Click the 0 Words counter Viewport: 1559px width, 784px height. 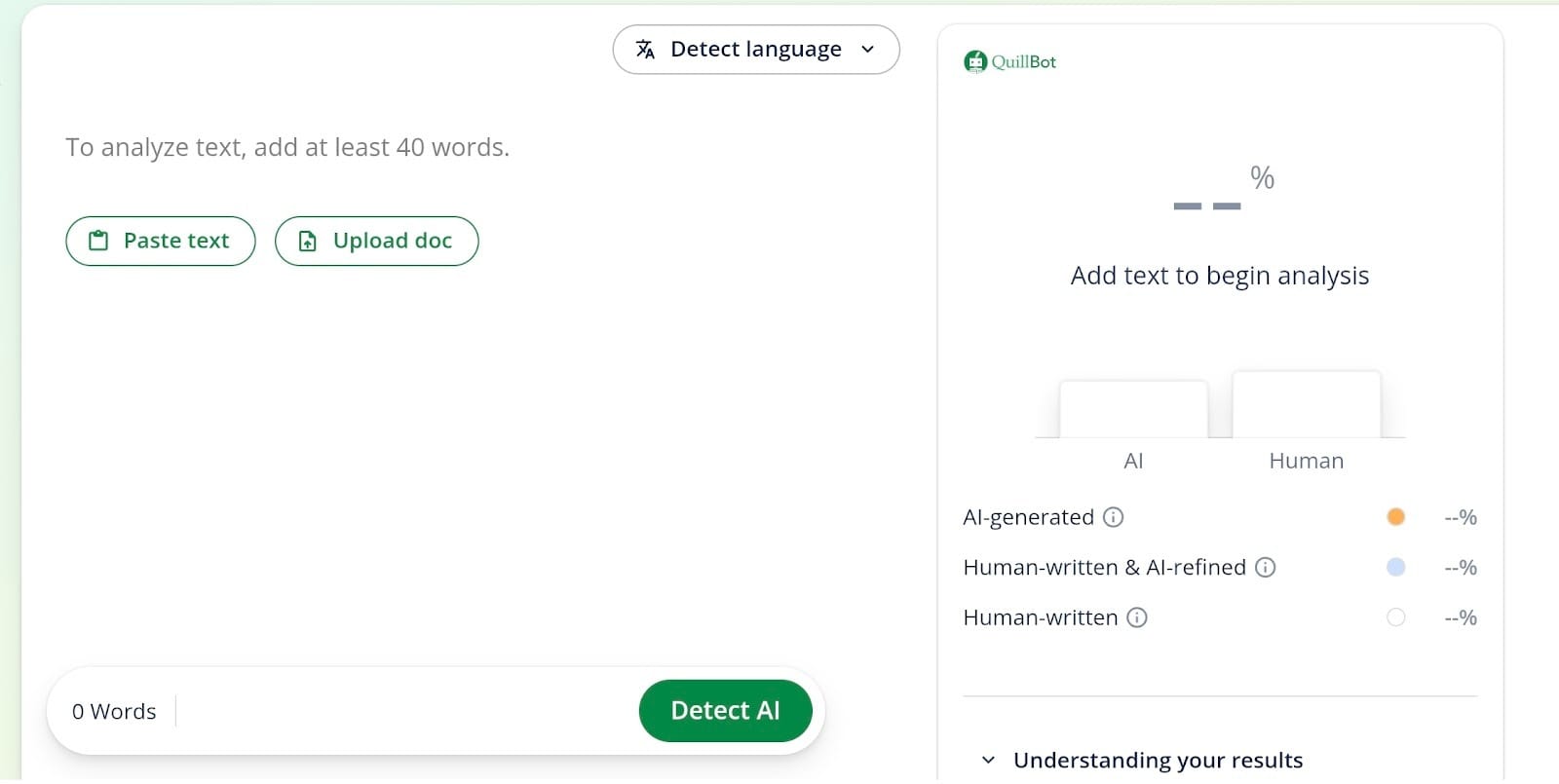point(114,712)
